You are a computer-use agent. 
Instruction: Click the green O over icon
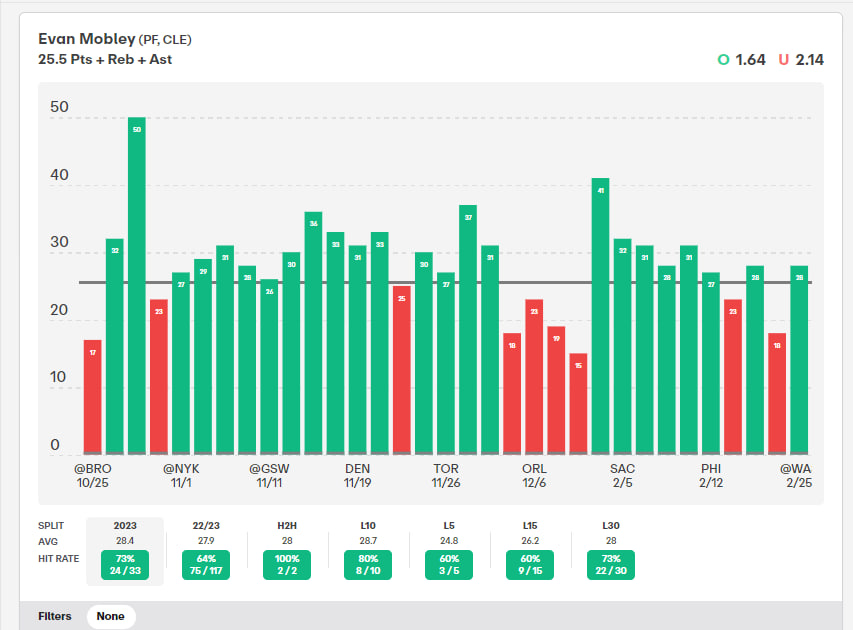[x=724, y=60]
